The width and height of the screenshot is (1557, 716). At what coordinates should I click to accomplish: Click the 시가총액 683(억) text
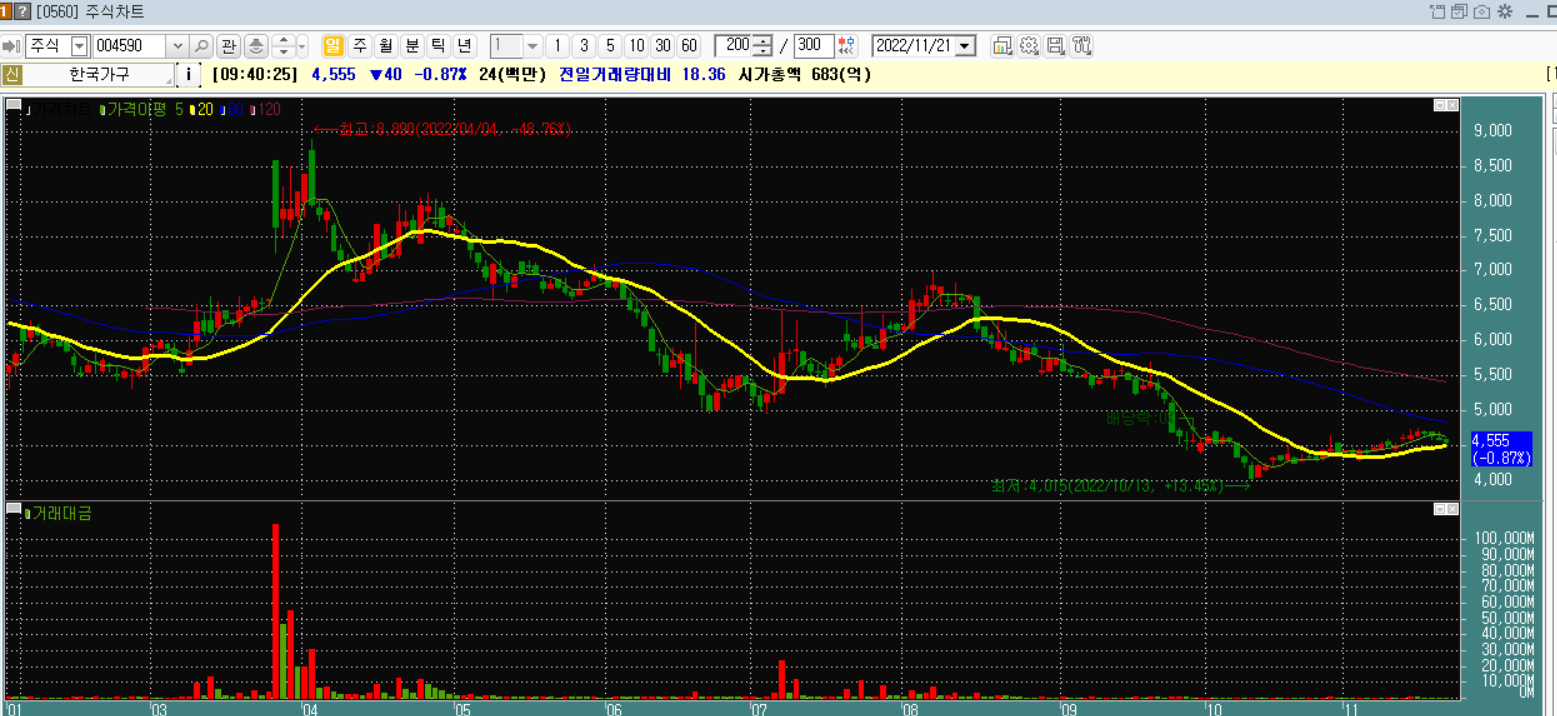[805, 75]
